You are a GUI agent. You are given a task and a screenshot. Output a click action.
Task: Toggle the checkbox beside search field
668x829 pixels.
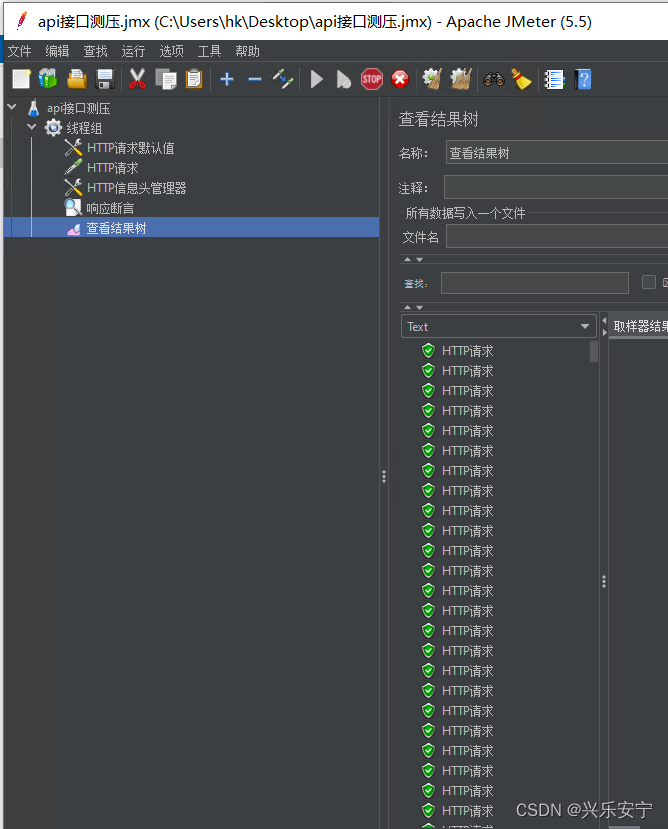point(648,282)
